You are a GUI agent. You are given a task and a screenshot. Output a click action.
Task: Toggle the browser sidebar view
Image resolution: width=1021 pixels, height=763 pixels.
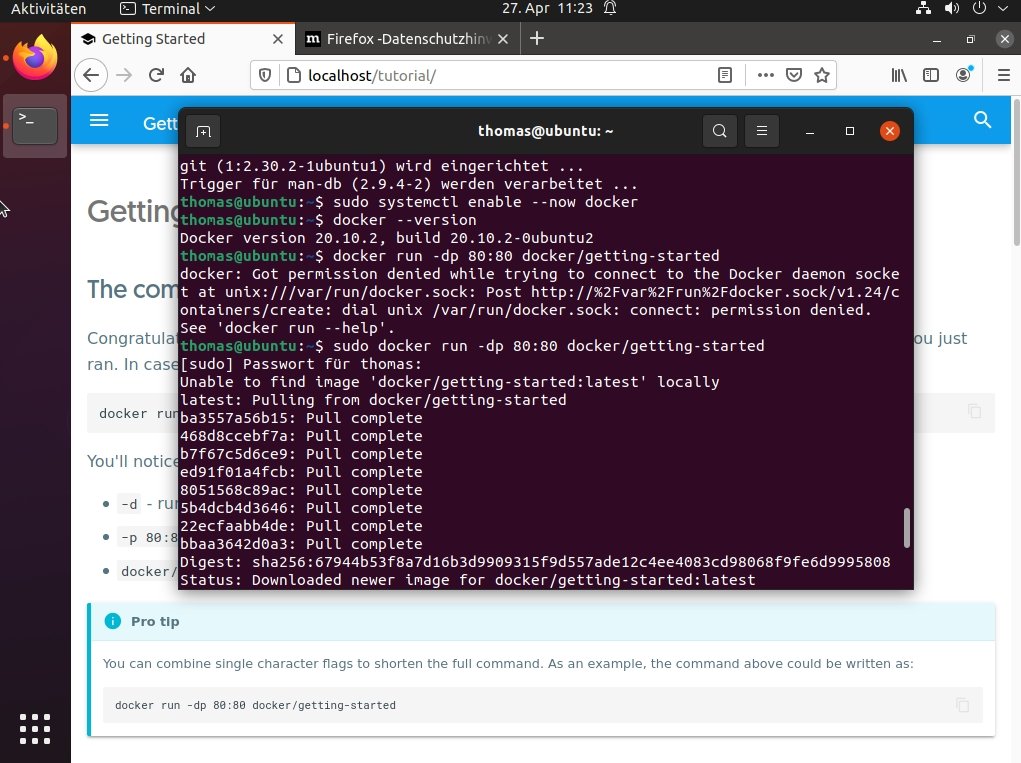pos(930,75)
